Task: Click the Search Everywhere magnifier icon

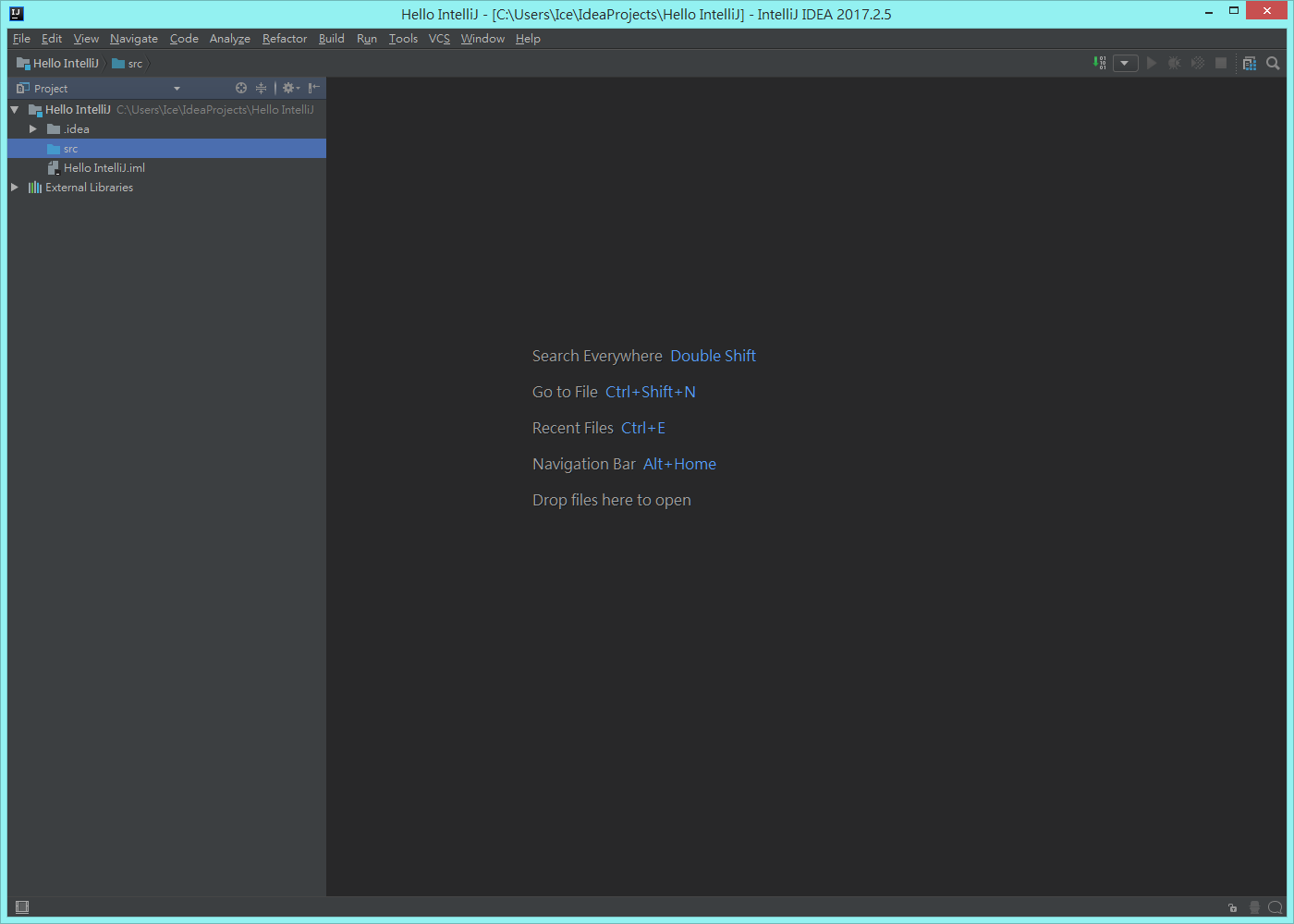Action: click(x=1273, y=63)
